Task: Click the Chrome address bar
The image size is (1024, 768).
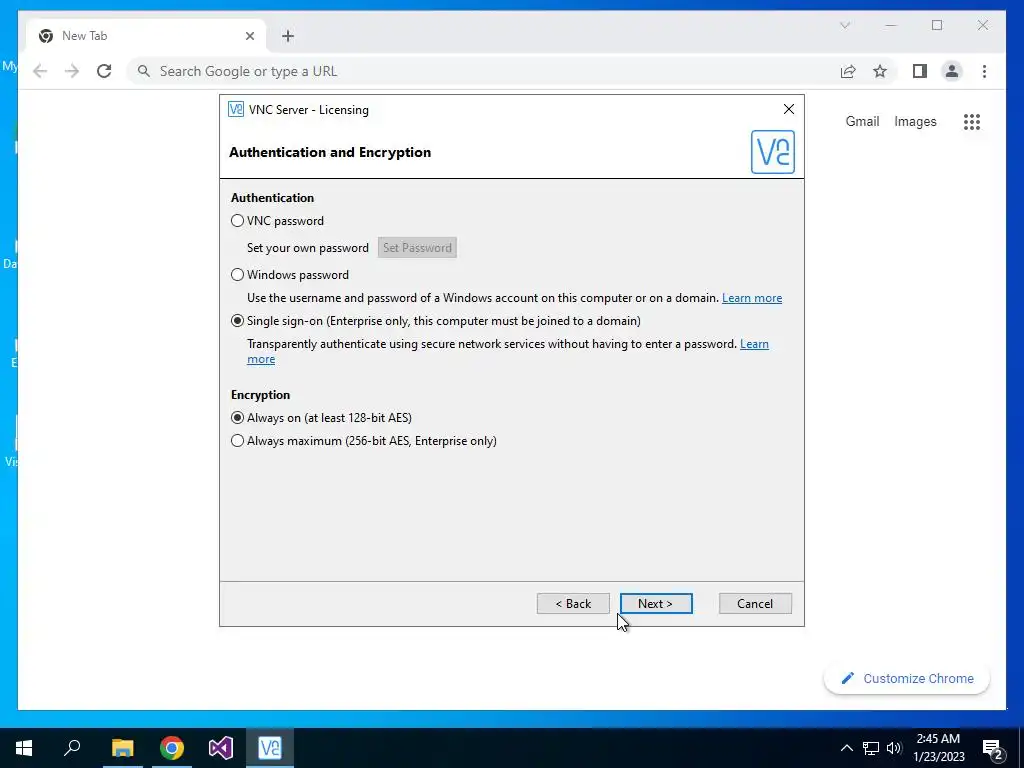Action: pos(483,71)
